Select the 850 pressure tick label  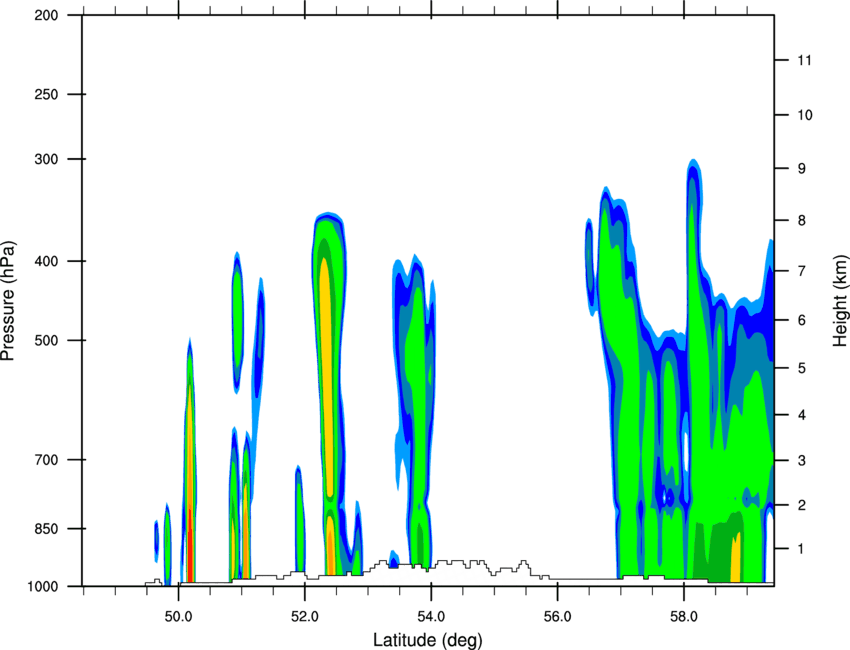pyautogui.click(x=46, y=529)
